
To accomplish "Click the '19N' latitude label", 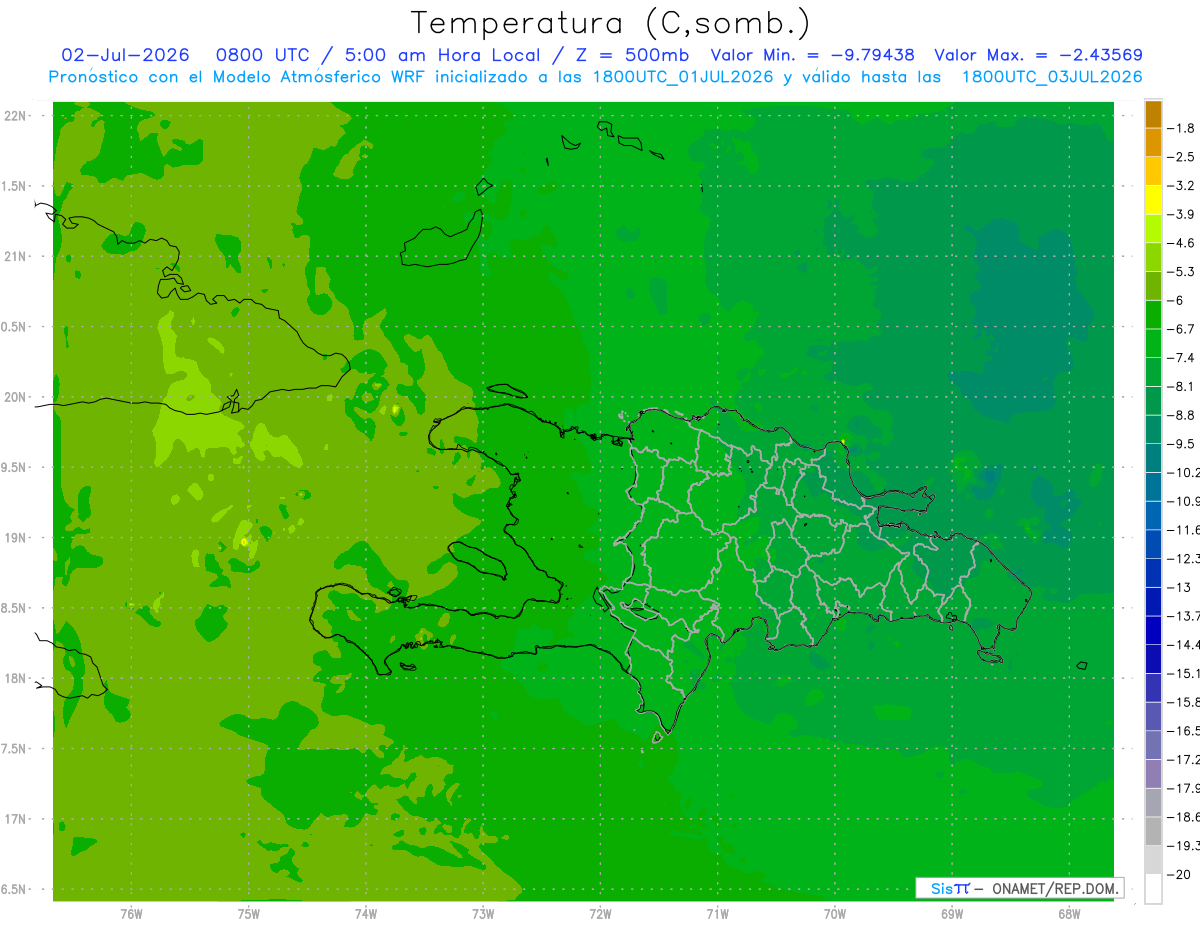I will [x=16, y=538].
